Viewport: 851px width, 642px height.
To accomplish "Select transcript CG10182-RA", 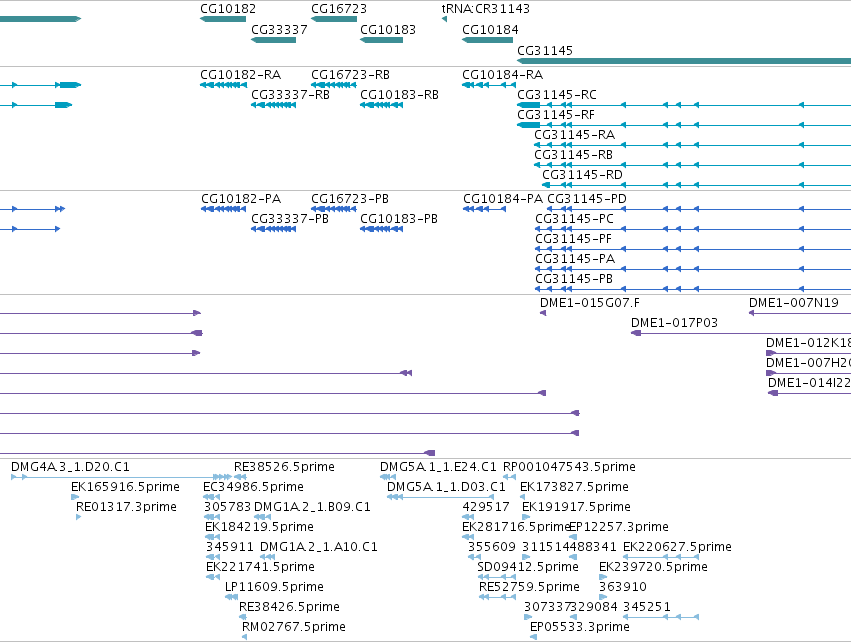I will 224,85.
